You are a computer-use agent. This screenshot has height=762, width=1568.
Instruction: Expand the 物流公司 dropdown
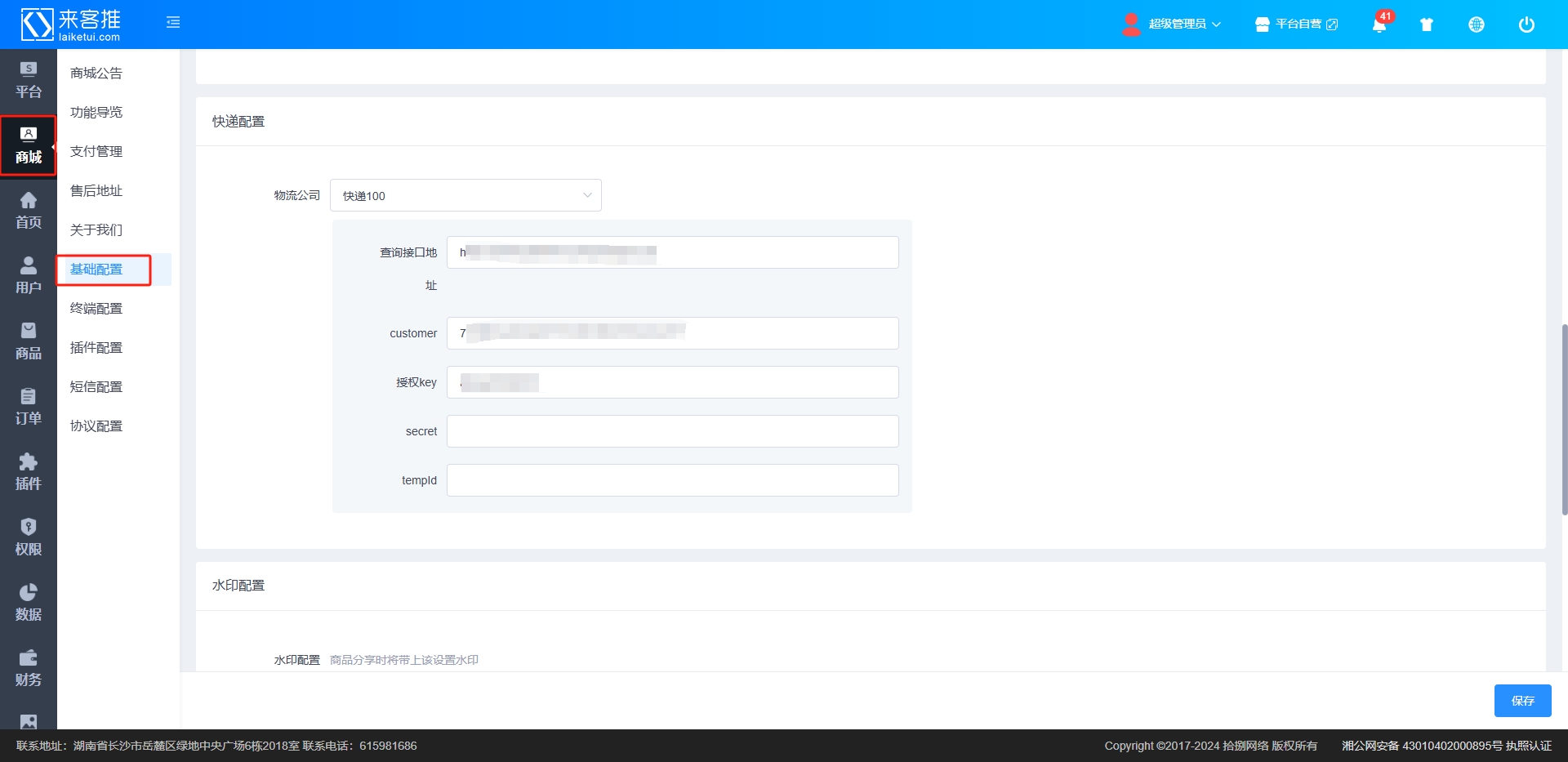465,196
